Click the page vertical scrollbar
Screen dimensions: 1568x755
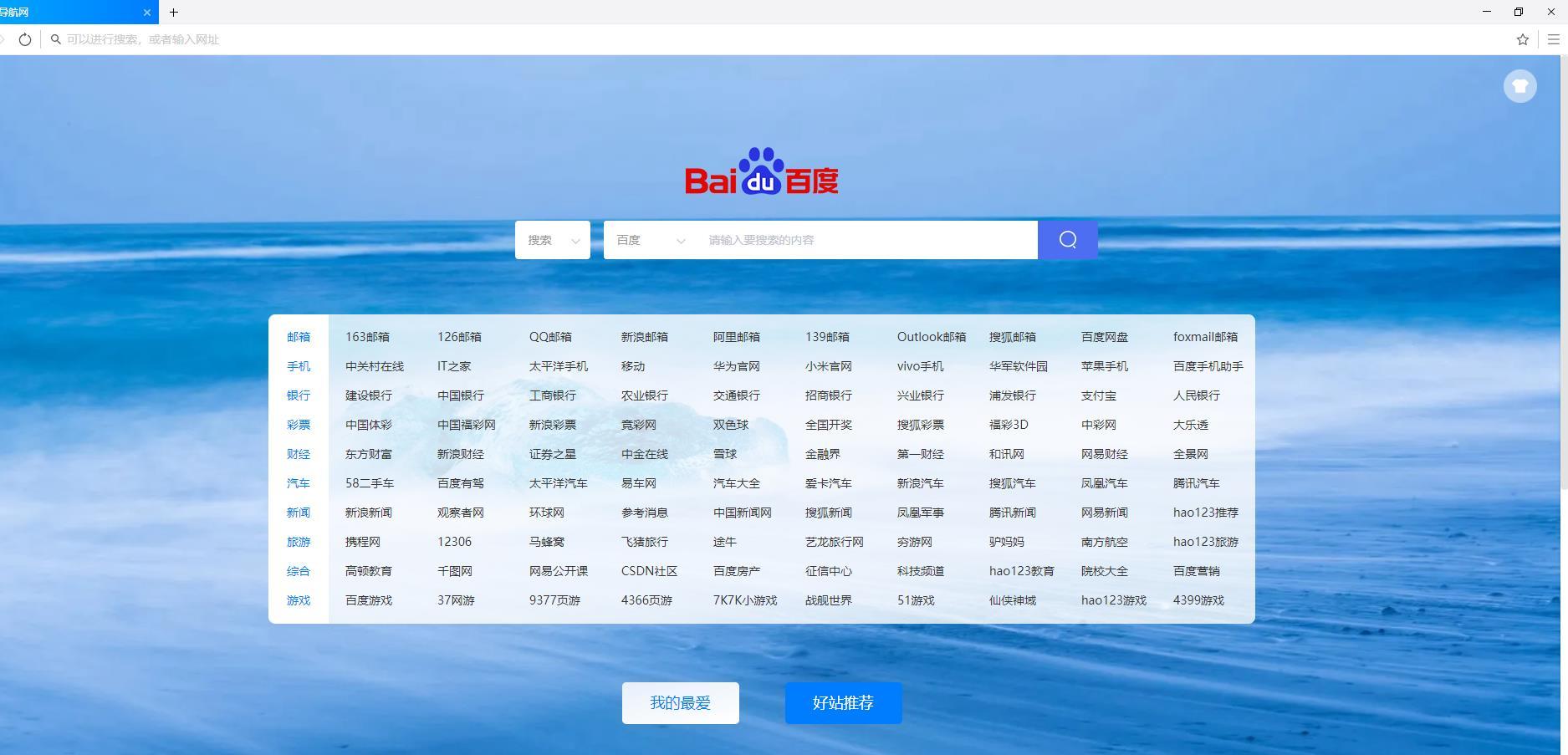[x=1564, y=273]
